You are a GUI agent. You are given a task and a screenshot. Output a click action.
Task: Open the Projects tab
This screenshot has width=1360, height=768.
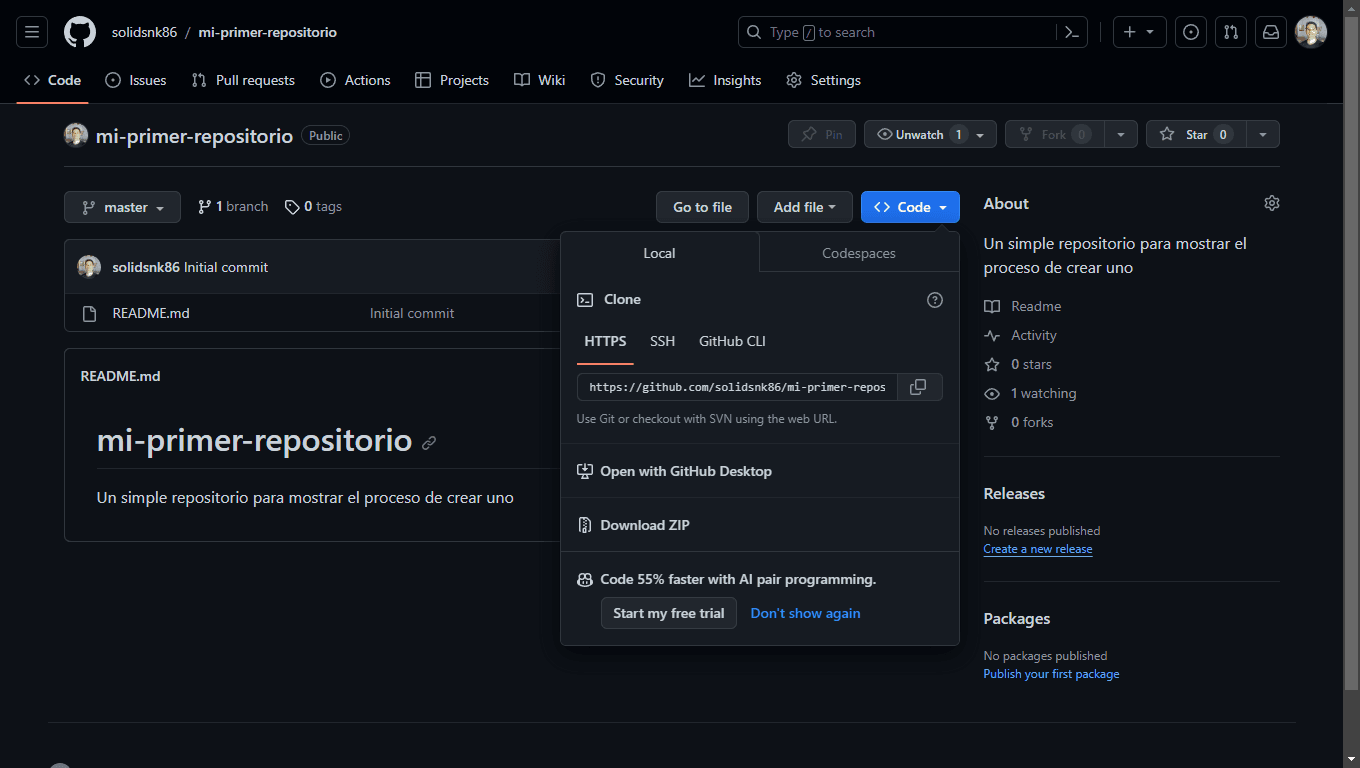[452, 80]
